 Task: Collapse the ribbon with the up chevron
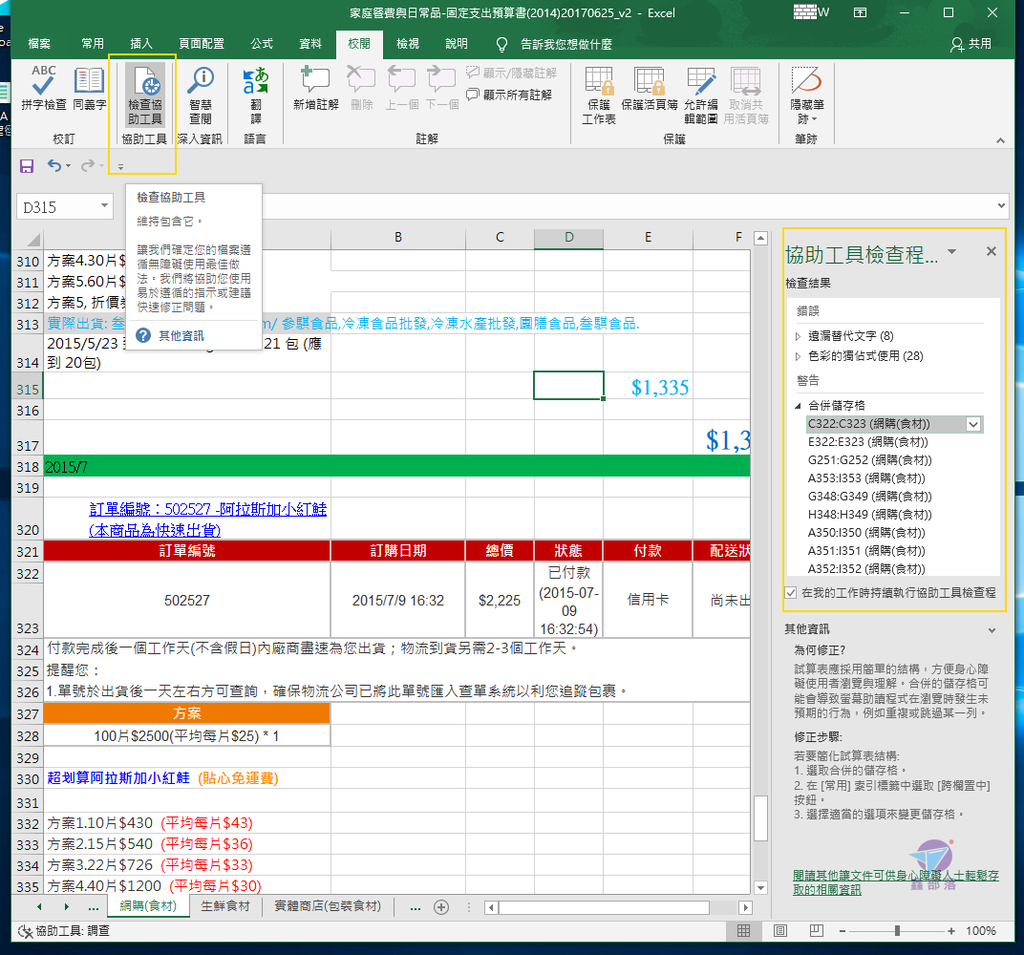point(1000,140)
